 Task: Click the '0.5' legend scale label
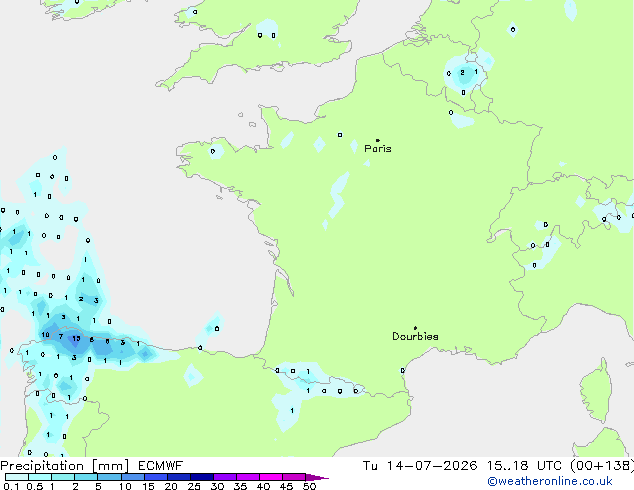click(35, 486)
